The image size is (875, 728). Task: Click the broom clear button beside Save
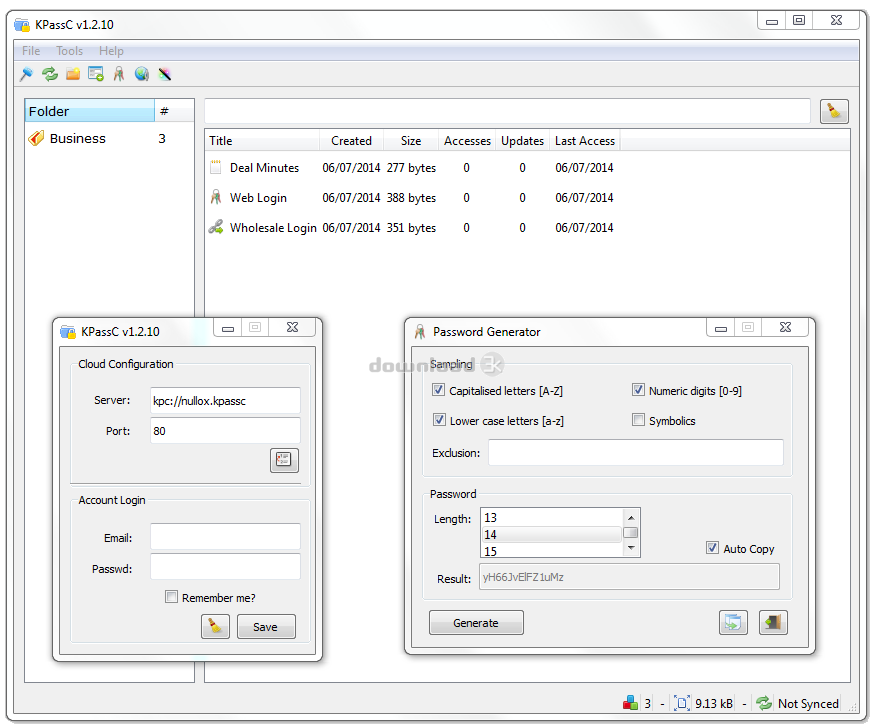coord(215,626)
